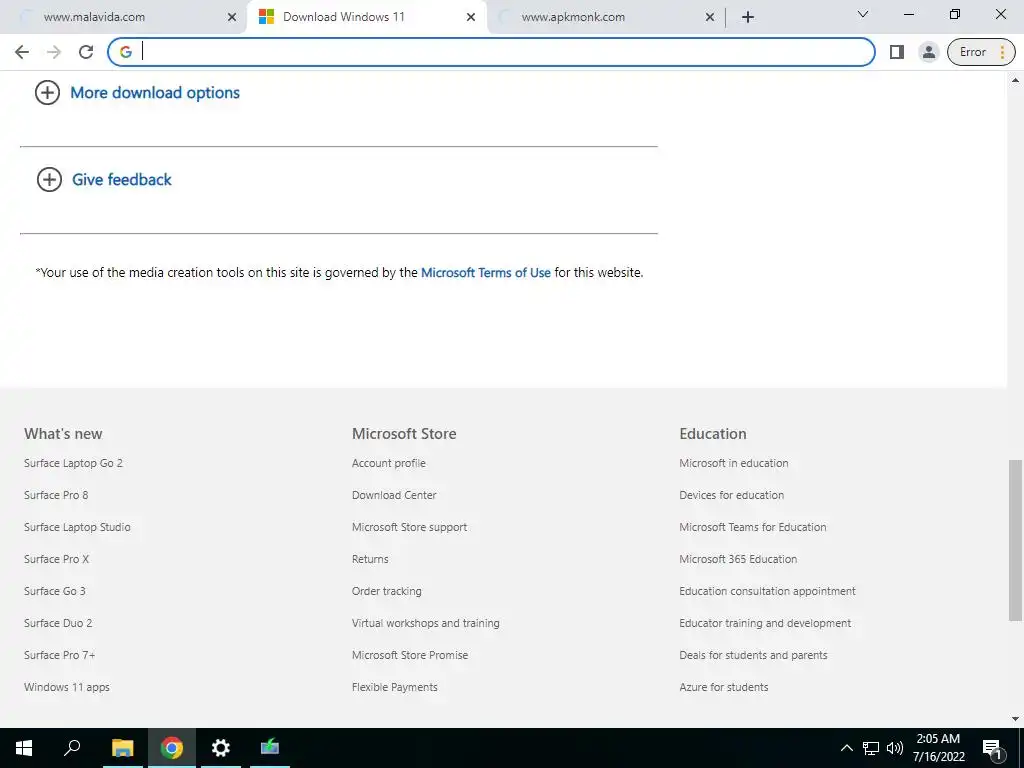Click the scrollbar up arrow

pyautogui.click(x=1015, y=80)
